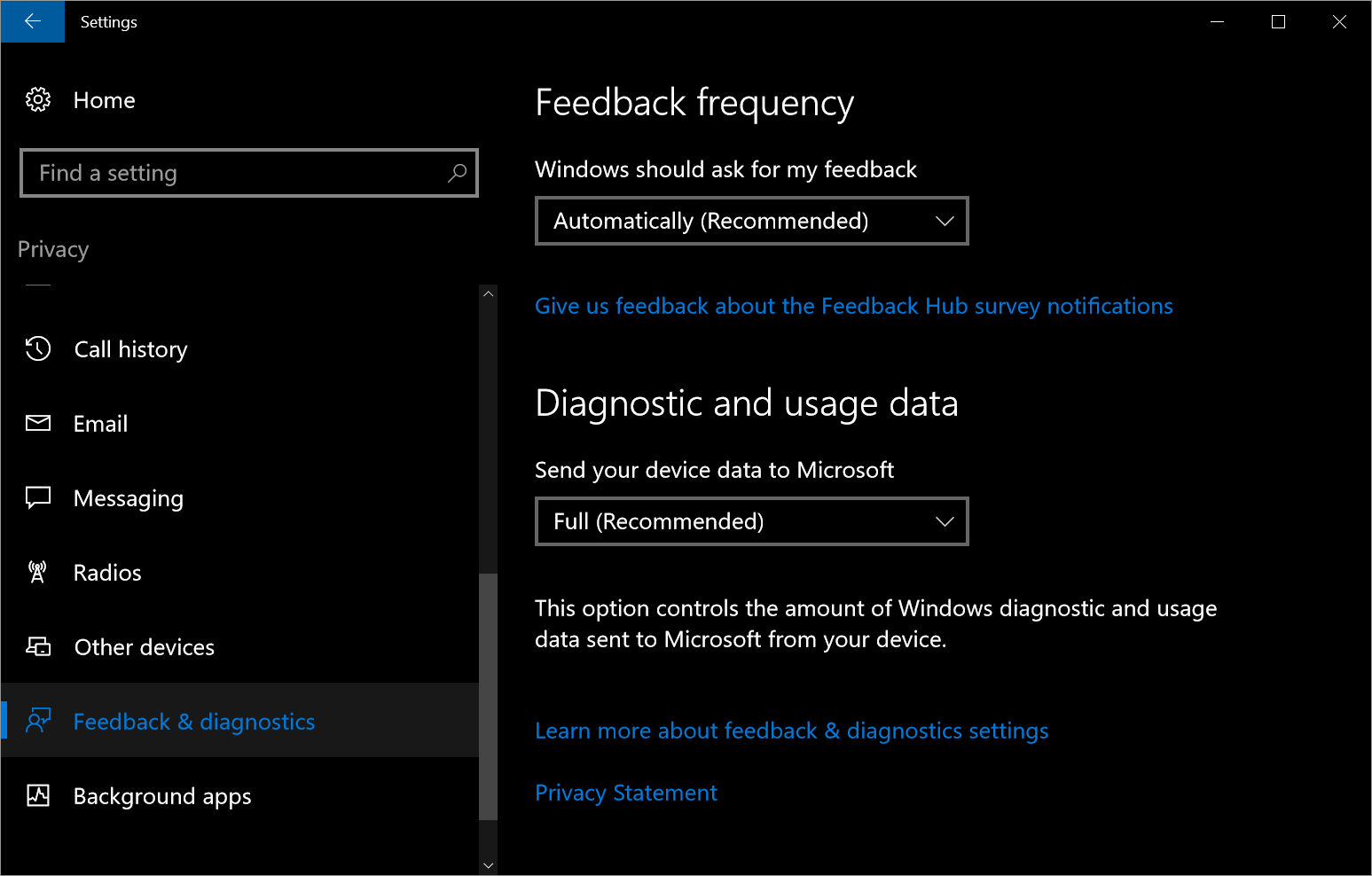This screenshot has width=1372, height=876.
Task: Open the Background apps settings page
Action: pyautogui.click(x=162, y=796)
